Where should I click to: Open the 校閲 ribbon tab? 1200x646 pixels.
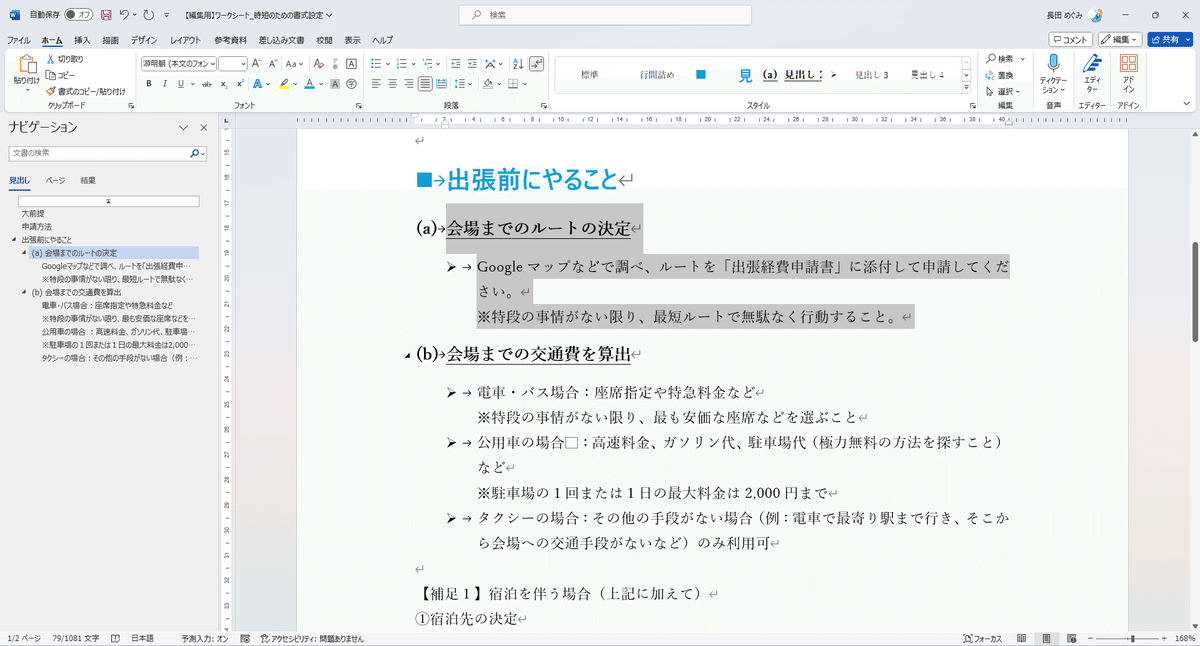pyautogui.click(x=324, y=40)
